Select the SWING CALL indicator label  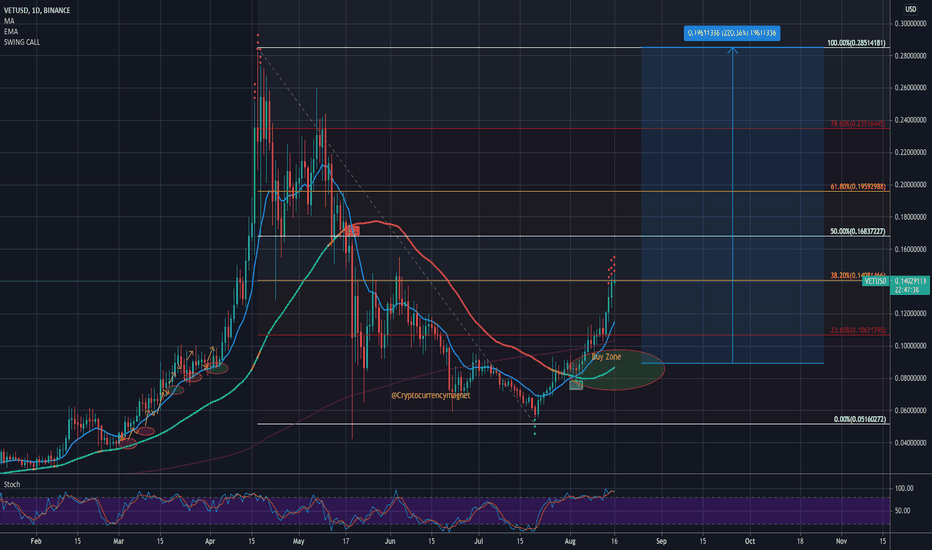(x=22, y=42)
